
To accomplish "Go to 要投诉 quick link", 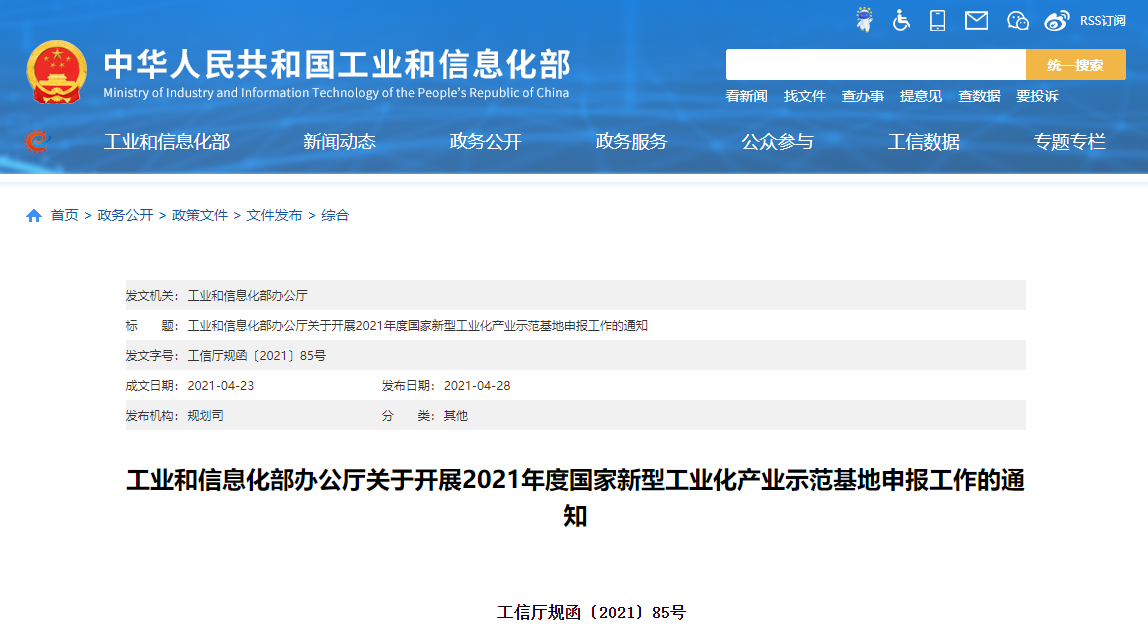I will tap(1036, 96).
